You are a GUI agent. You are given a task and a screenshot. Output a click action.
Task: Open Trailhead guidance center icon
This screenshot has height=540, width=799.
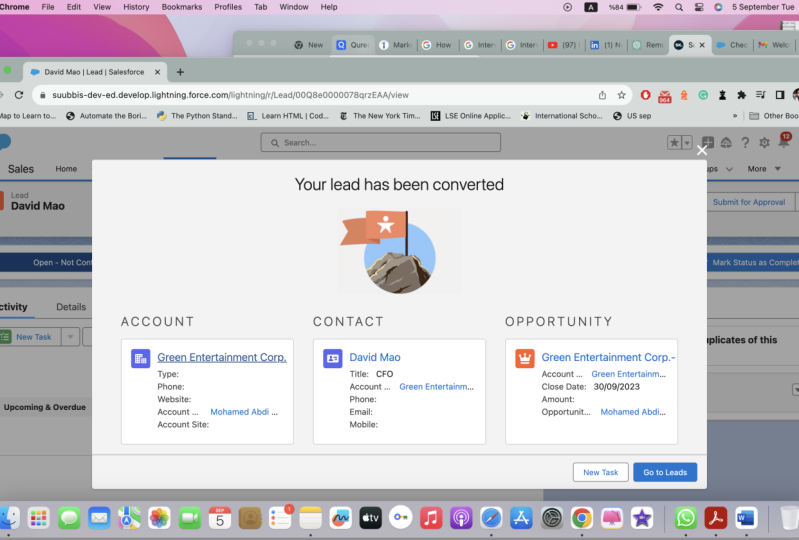click(x=726, y=143)
